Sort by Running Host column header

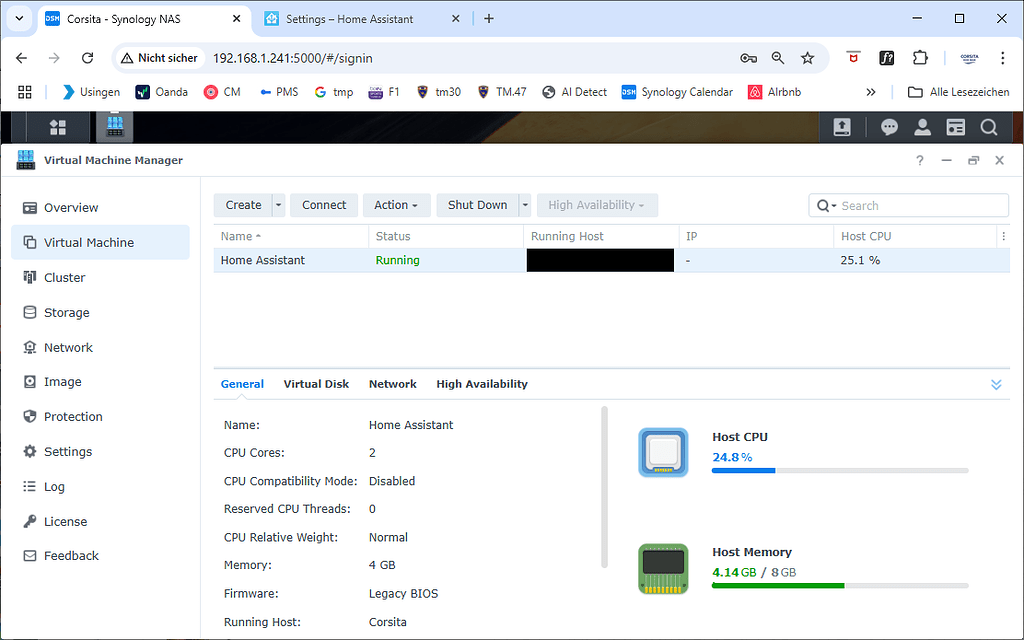pyautogui.click(x=601, y=236)
